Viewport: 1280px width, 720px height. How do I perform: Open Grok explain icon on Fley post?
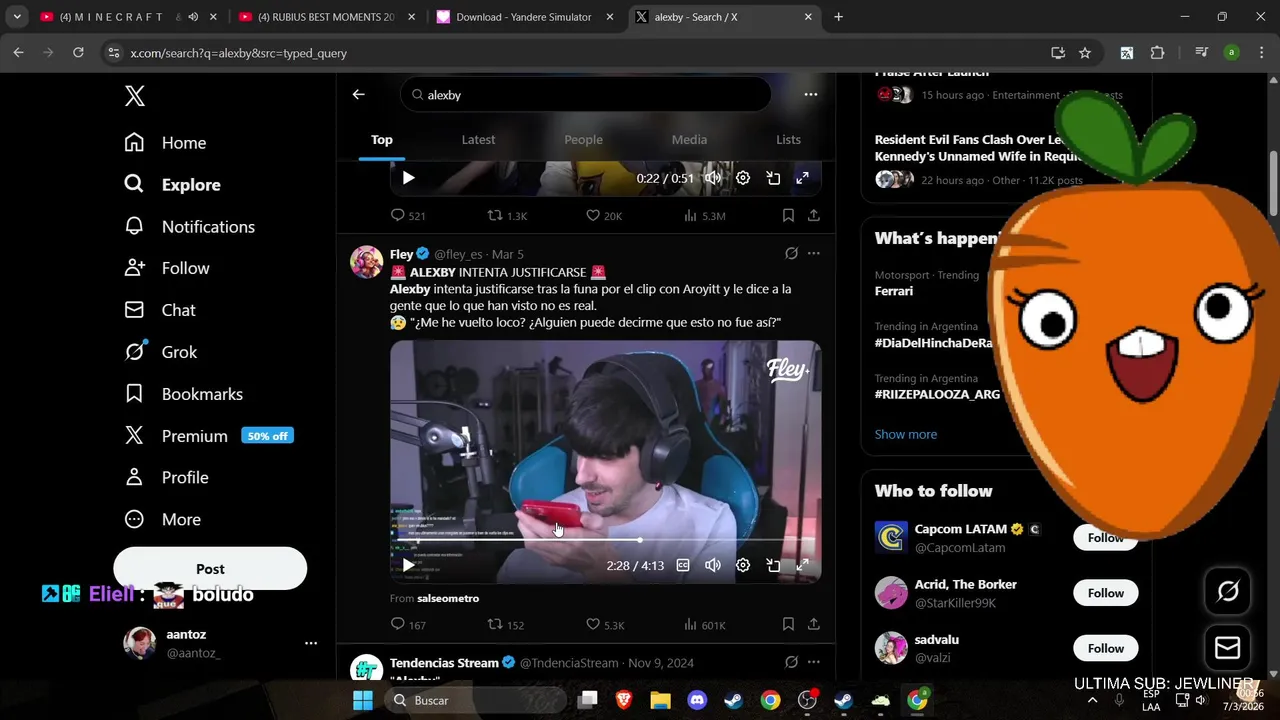[x=791, y=254]
